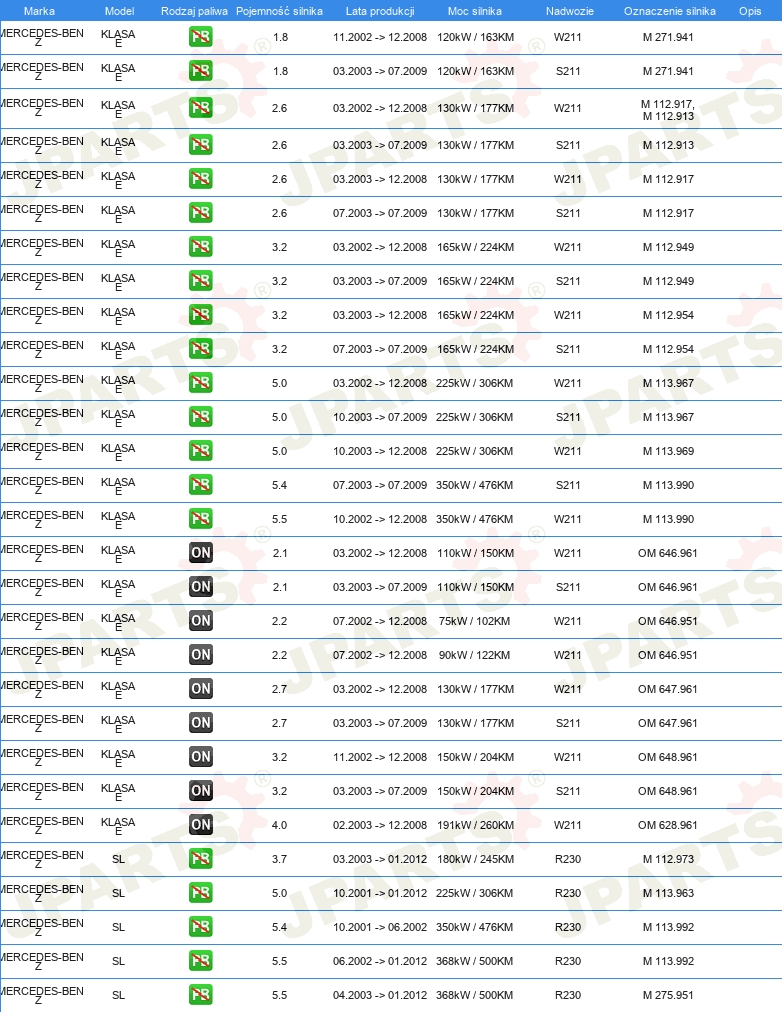Click the petrol icon in the M 112.954 W211 row

[x=201, y=315]
